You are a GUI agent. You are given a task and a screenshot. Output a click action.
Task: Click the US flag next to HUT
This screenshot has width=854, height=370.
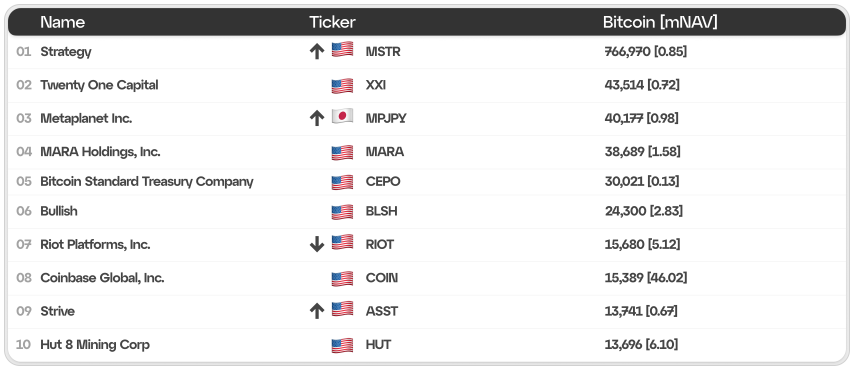[x=342, y=345]
